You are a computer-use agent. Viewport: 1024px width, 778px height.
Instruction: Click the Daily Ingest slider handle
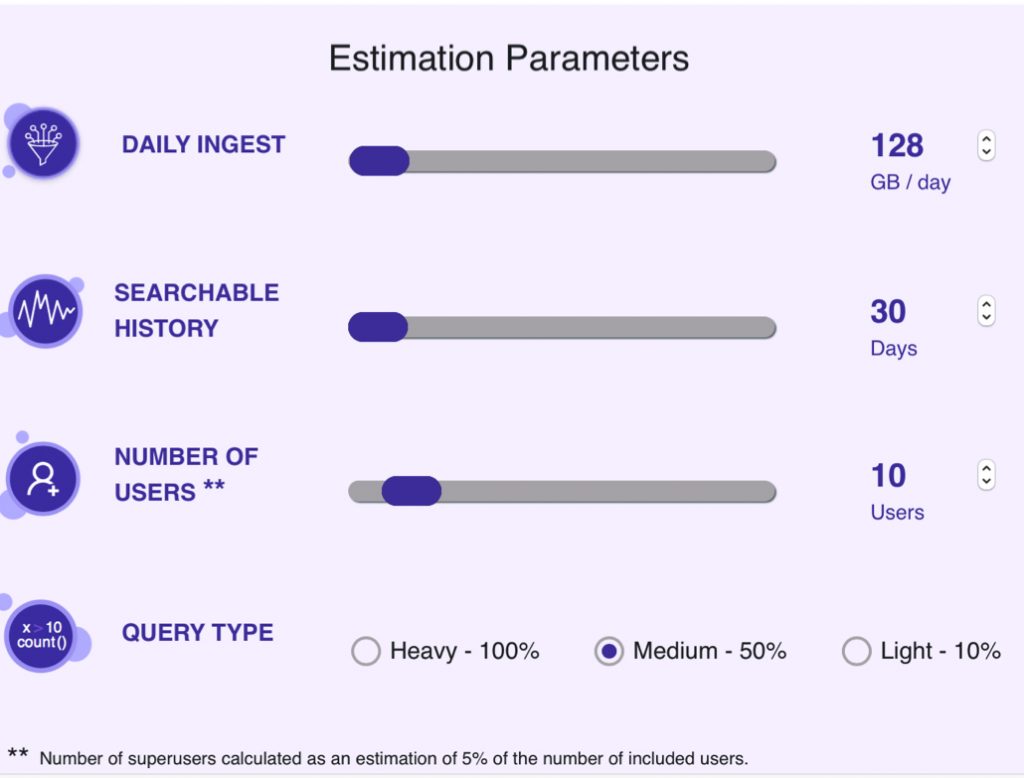[378, 159]
